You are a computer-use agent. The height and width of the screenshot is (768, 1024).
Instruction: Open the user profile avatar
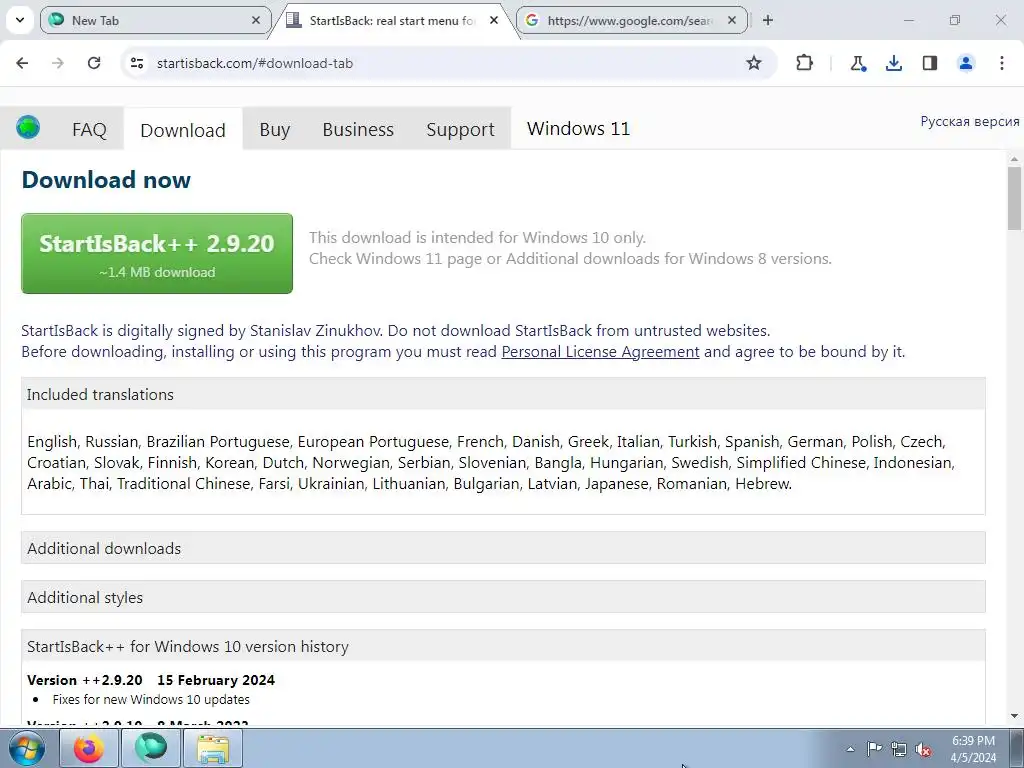966,63
